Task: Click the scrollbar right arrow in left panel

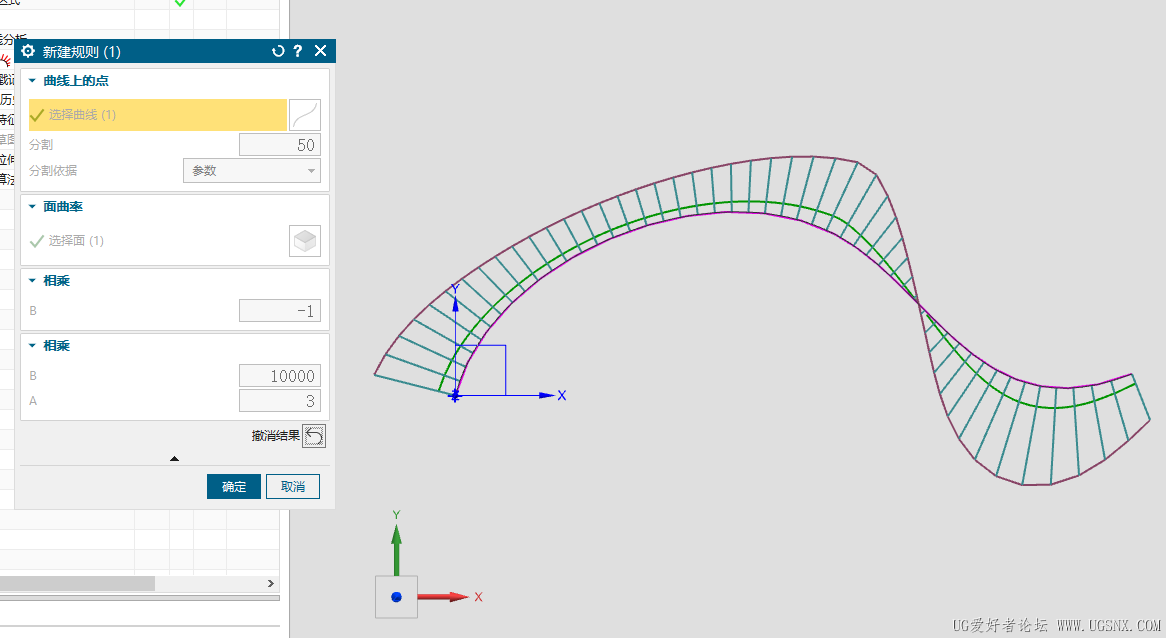Action: [271, 584]
